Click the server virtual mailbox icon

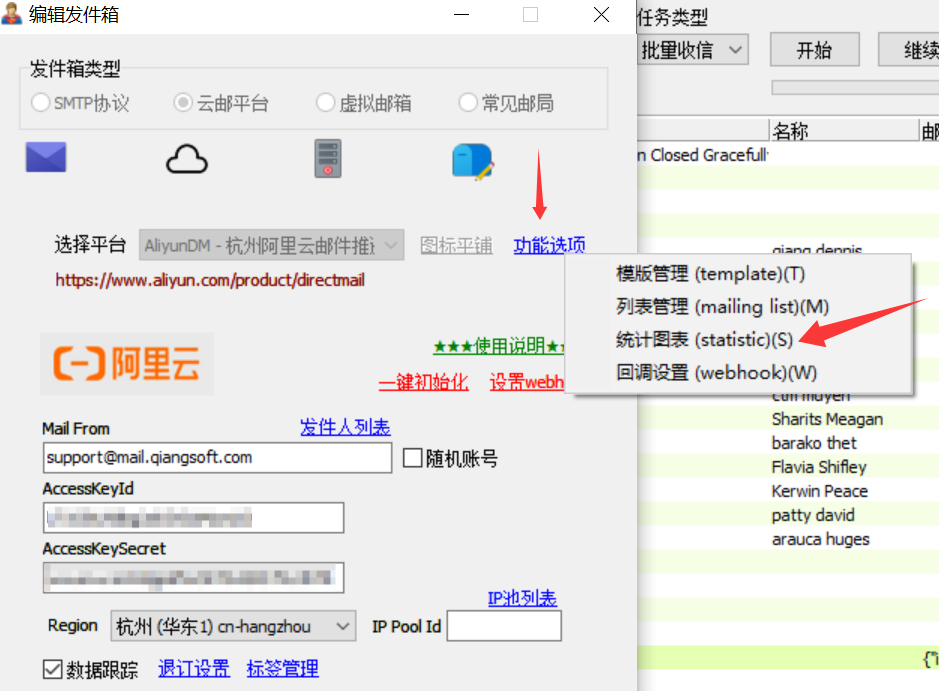tap(328, 158)
